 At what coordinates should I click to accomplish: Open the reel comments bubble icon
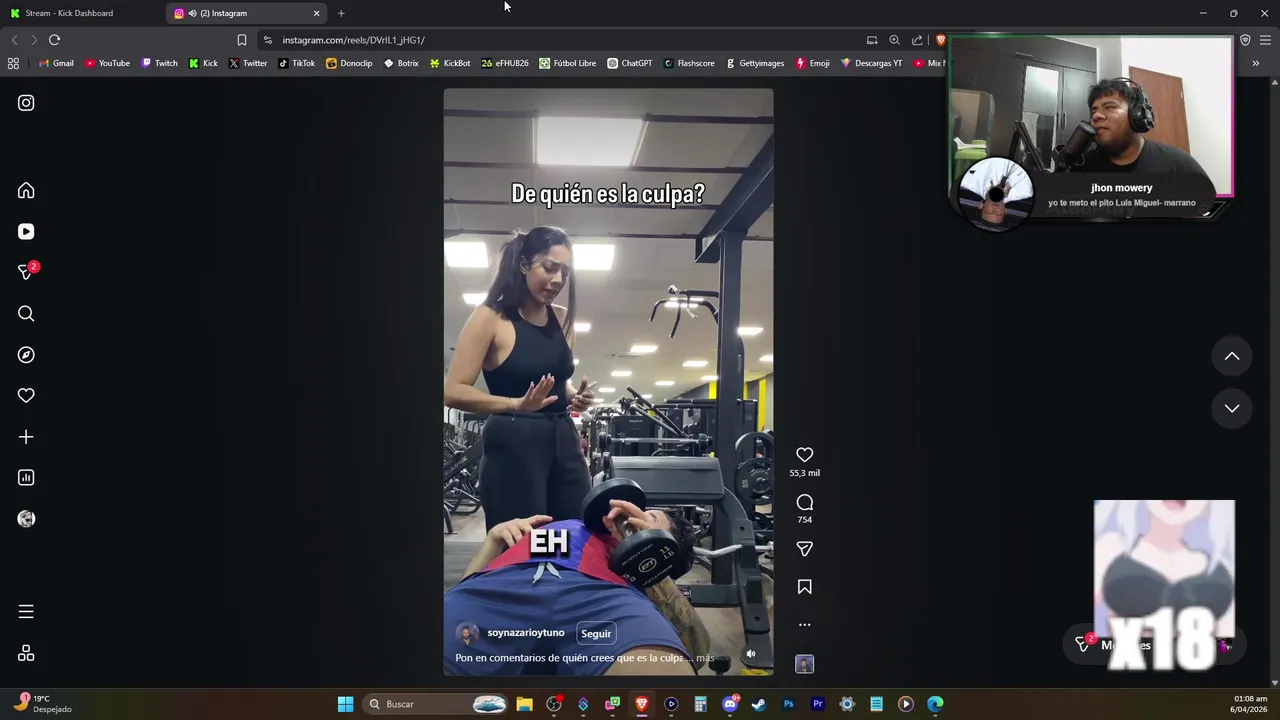[x=804, y=502]
